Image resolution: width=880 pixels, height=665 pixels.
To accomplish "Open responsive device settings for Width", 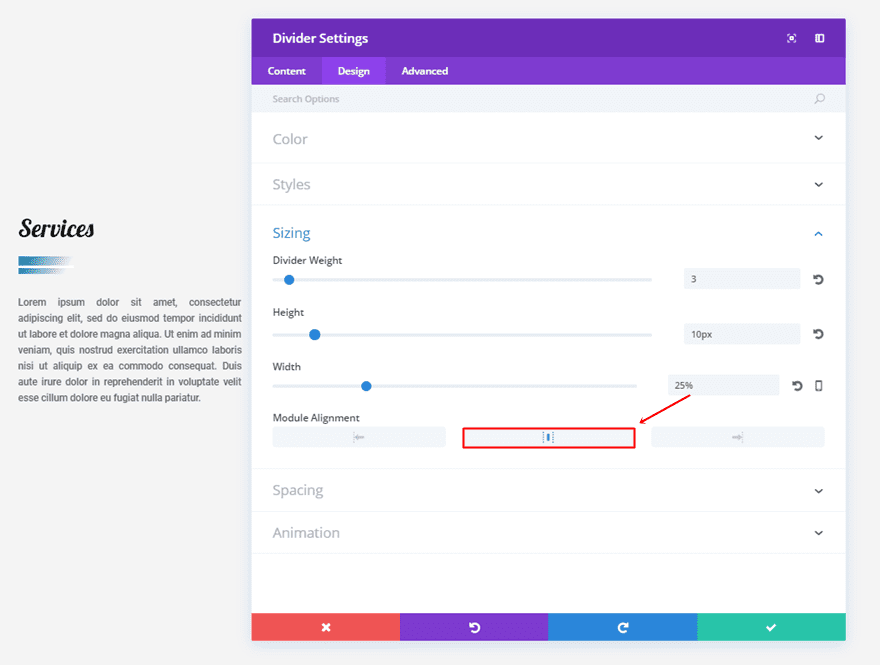I will tap(819, 386).
